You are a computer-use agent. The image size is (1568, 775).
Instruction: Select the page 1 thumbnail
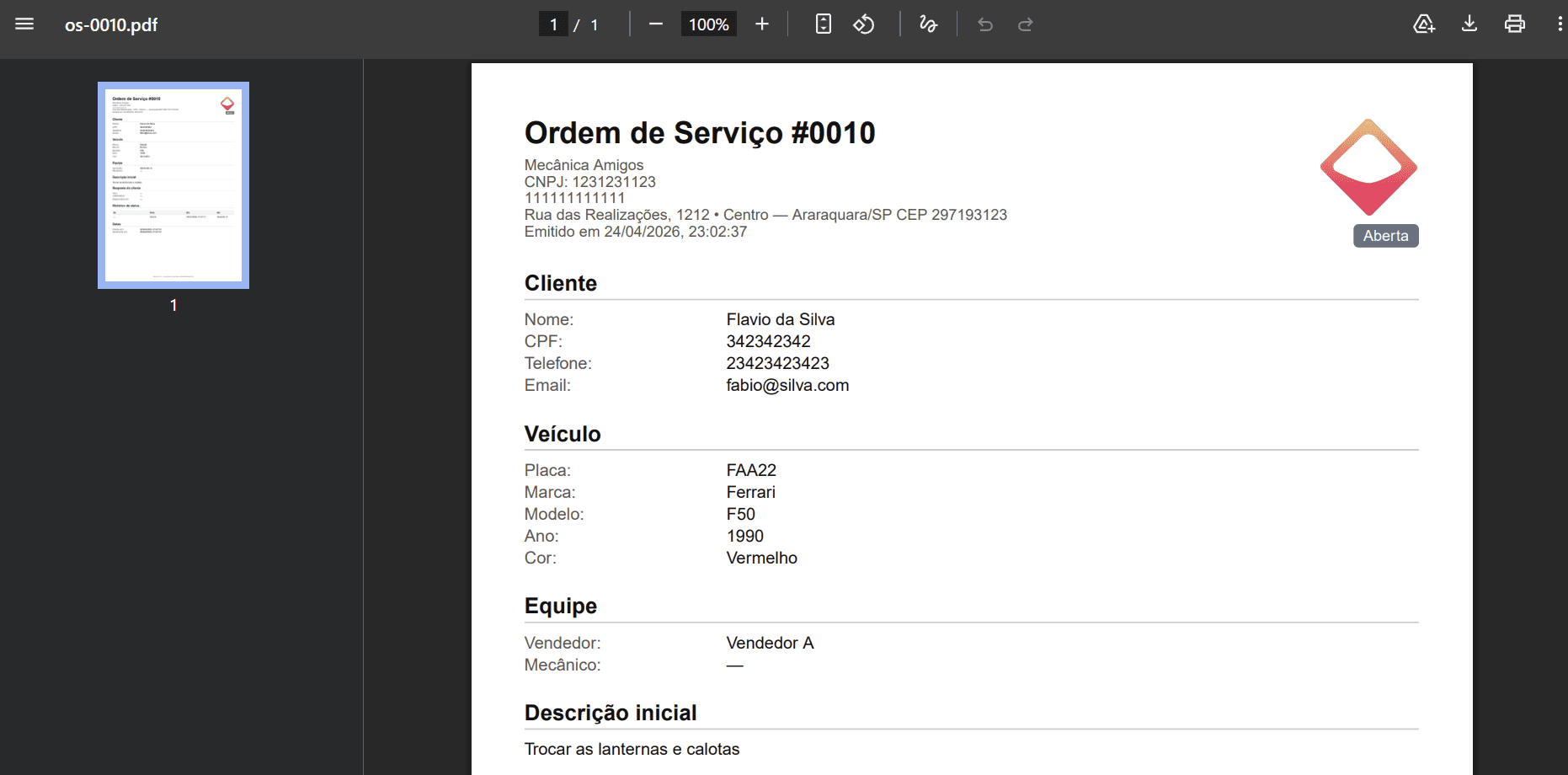pos(173,184)
